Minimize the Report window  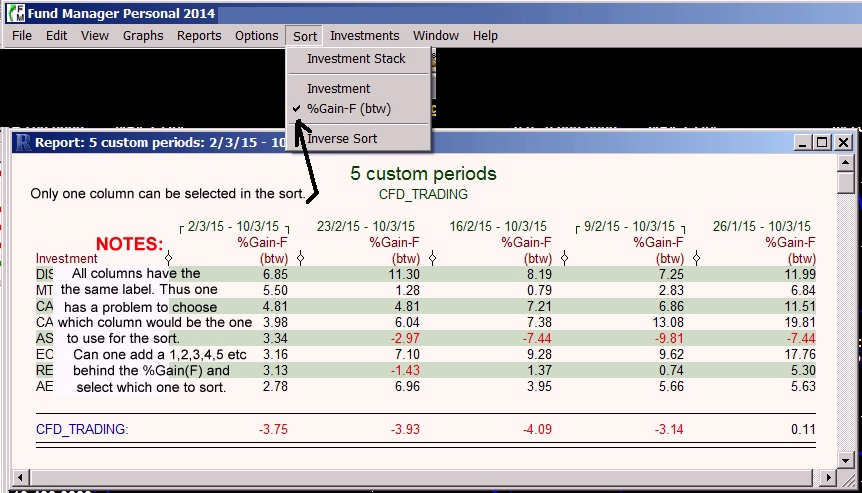tap(803, 143)
